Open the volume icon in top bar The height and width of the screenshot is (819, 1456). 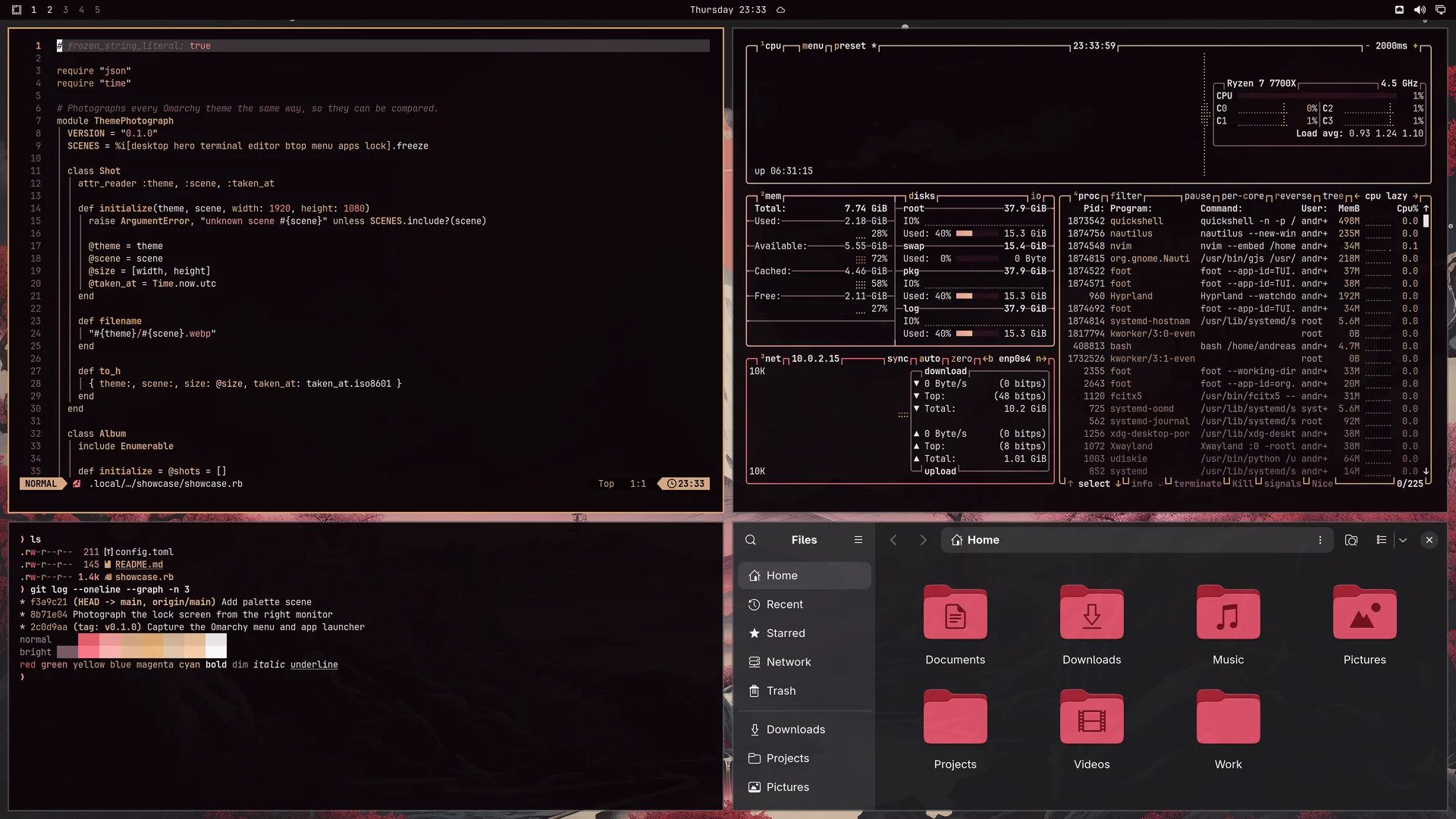click(1420, 10)
